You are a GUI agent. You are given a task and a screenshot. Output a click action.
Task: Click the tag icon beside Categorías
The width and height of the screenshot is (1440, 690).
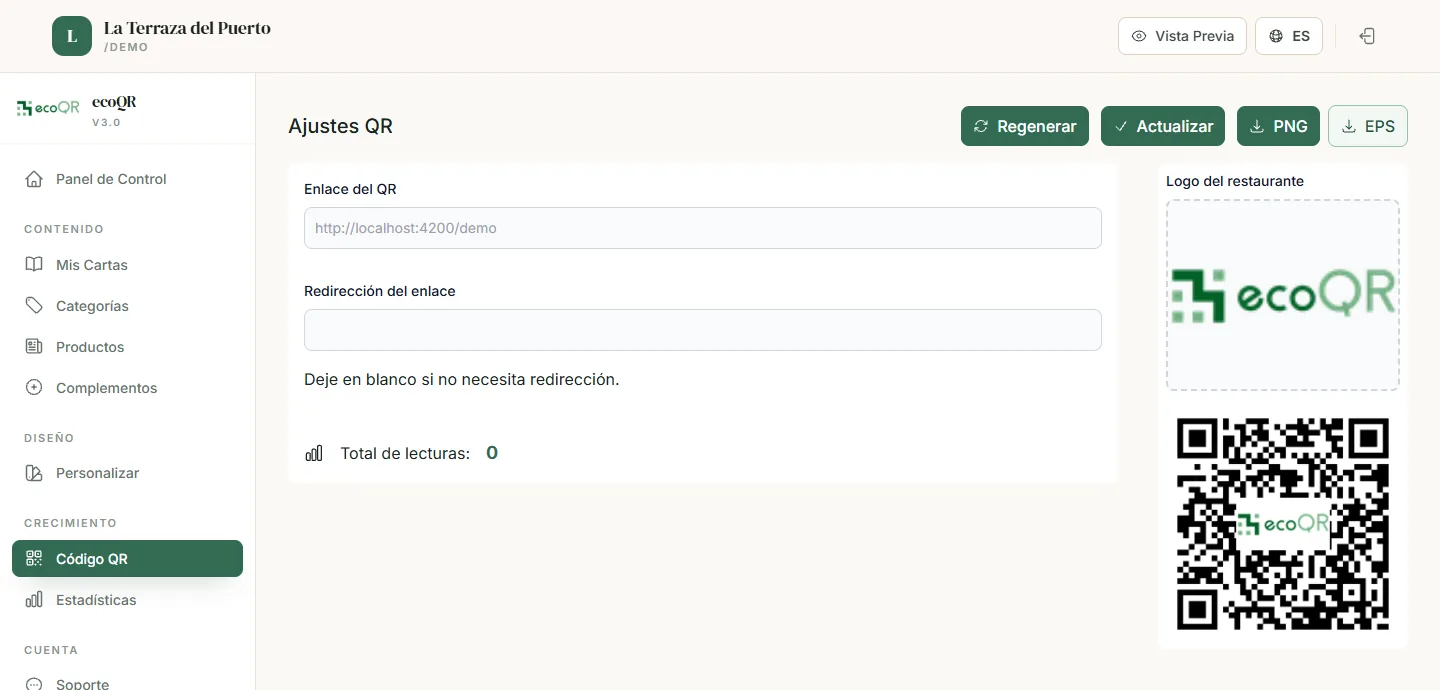(34, 306)
